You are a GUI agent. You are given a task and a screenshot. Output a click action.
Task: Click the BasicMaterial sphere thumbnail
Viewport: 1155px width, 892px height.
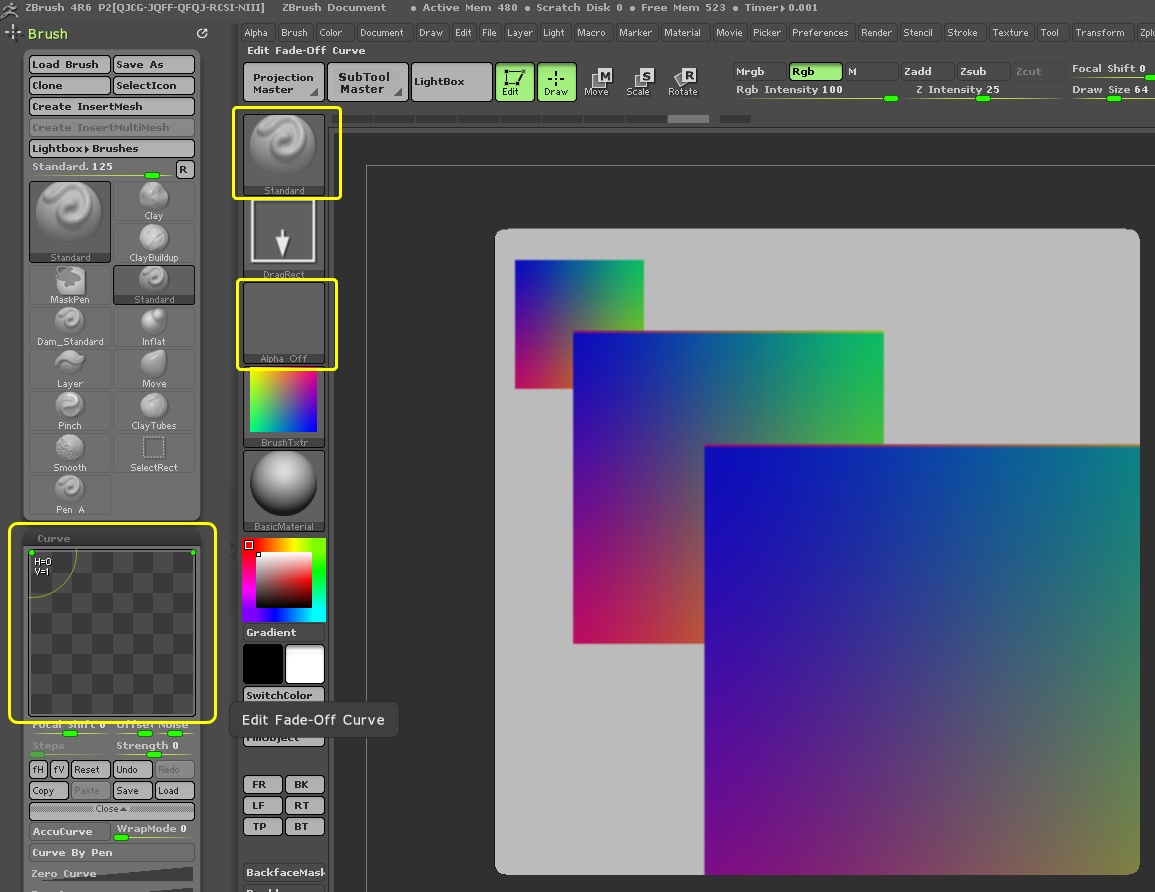point(284,488)
